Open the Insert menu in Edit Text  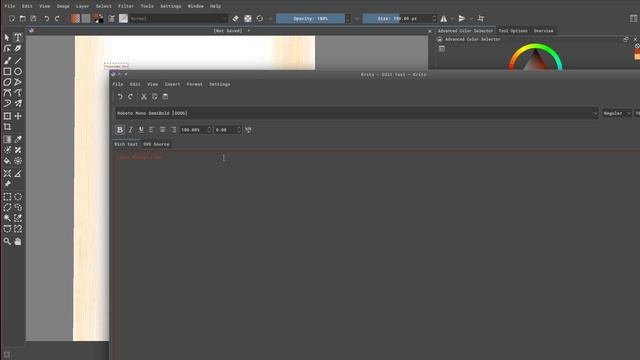tap(172, 84)
